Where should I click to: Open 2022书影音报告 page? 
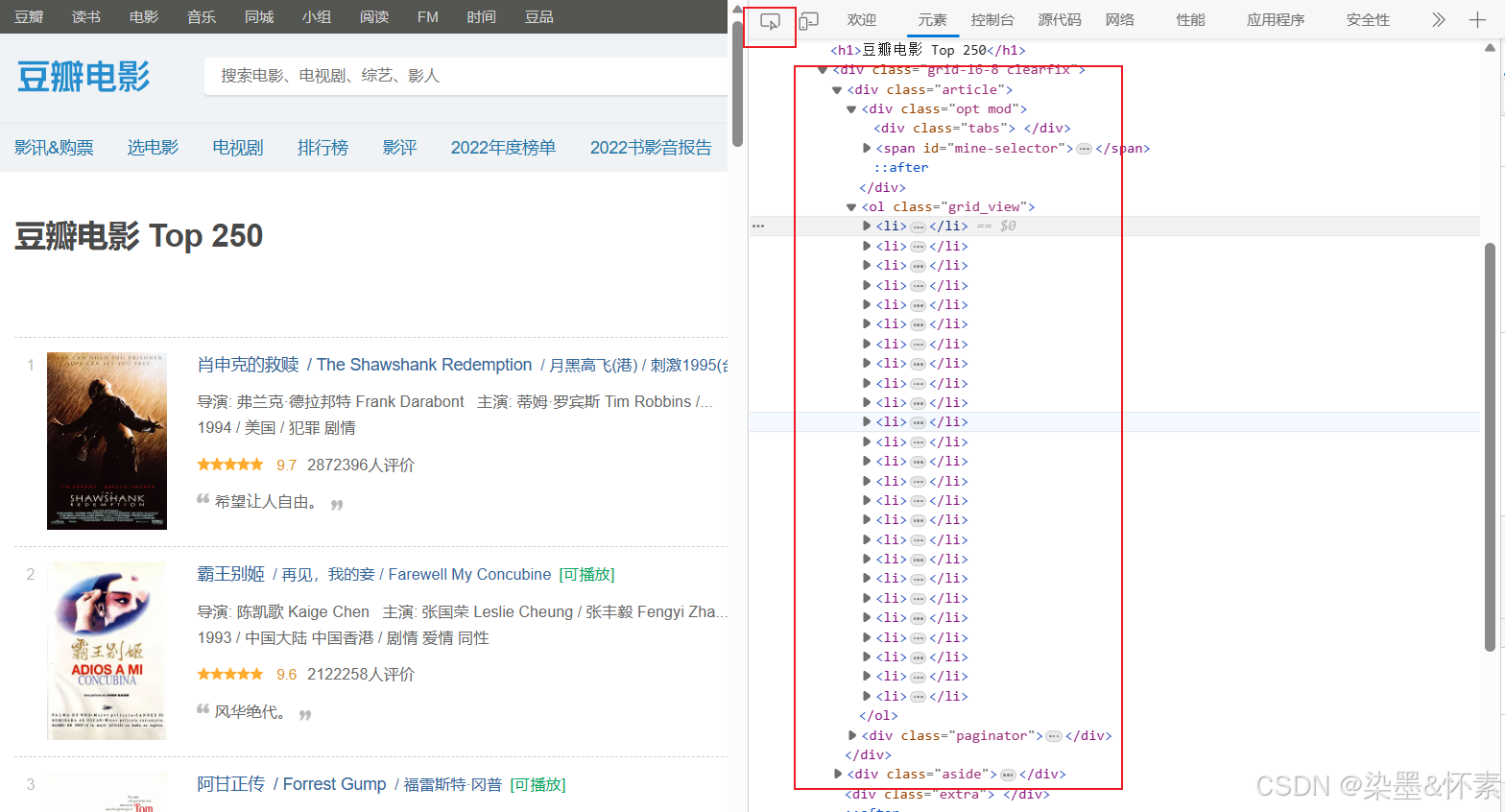pos(651,148)
